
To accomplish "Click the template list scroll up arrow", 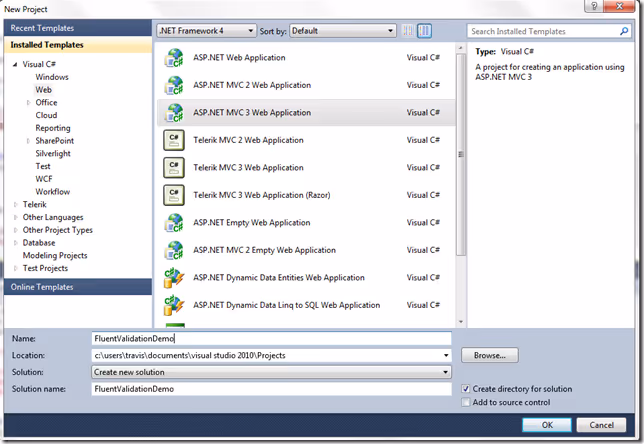I will point(461,48).
